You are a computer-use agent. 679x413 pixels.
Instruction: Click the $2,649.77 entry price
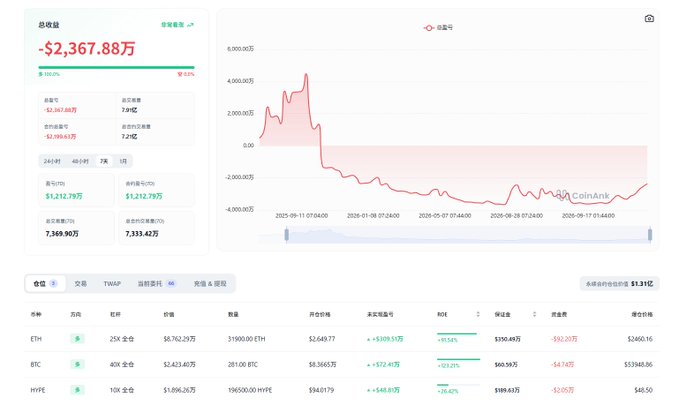pyautogui.click(x=322, y=339)
